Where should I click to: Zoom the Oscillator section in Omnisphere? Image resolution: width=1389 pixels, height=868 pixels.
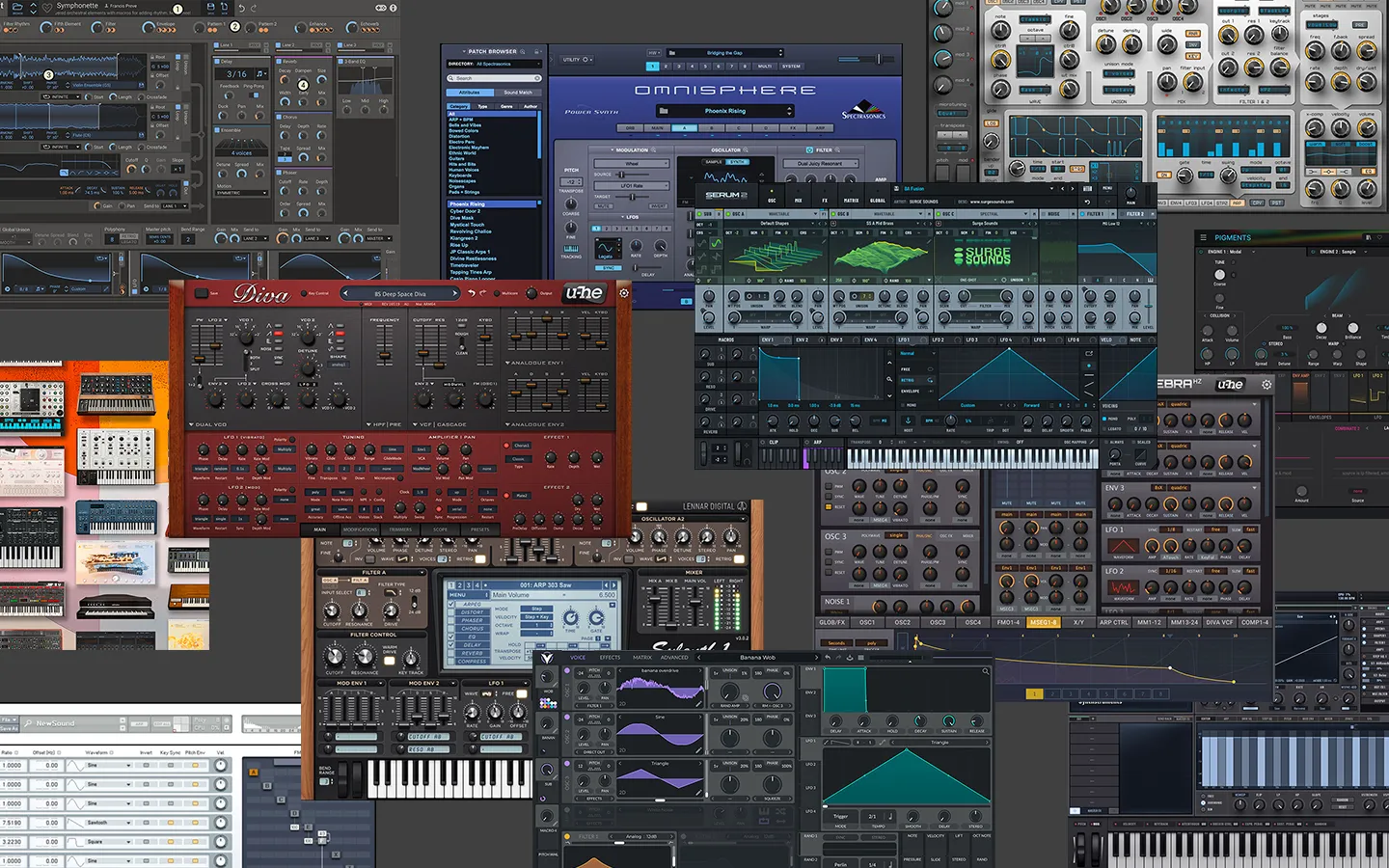(746, 149)
